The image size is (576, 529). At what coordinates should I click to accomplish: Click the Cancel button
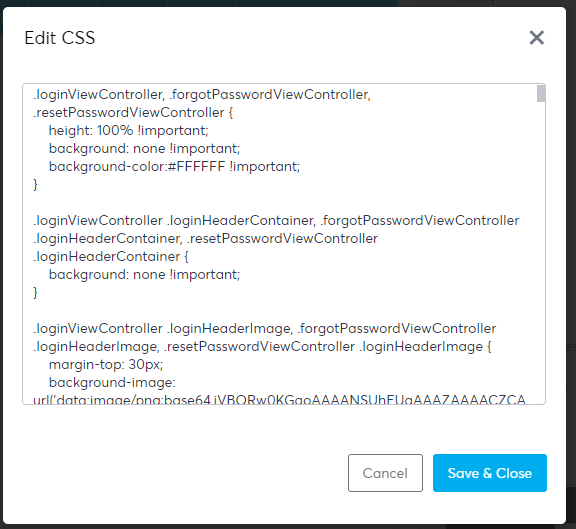point(385,473)
